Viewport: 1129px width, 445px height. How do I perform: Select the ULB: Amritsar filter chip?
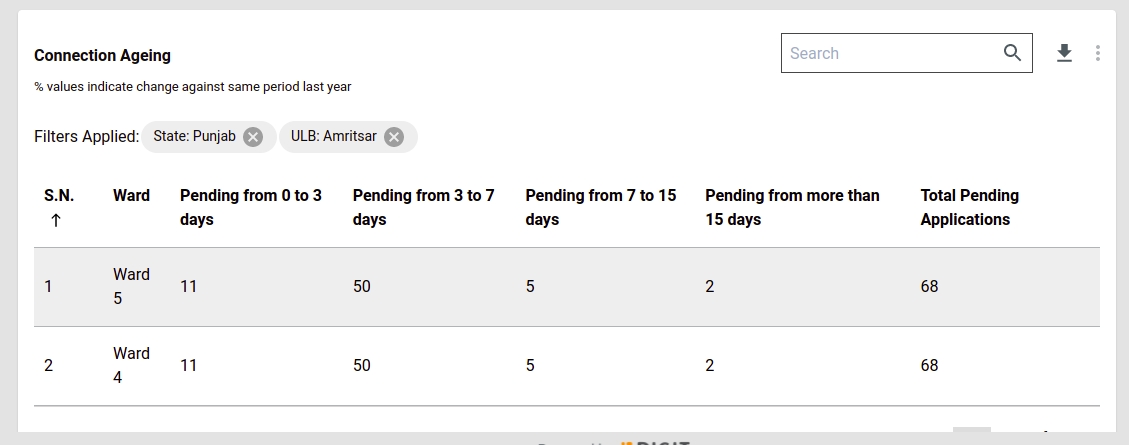click(334, 136)
